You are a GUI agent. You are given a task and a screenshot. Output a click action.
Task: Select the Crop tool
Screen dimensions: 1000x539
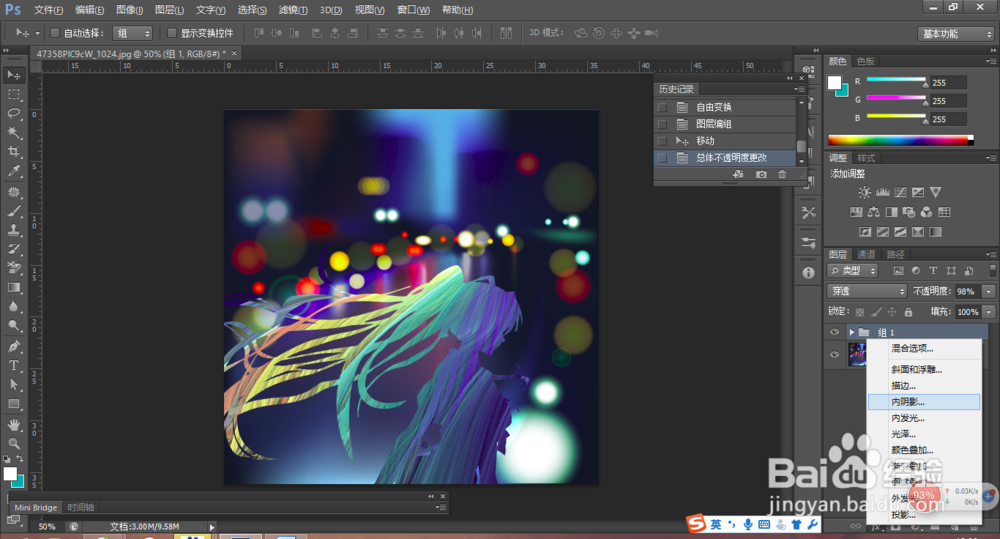point(13,152)
